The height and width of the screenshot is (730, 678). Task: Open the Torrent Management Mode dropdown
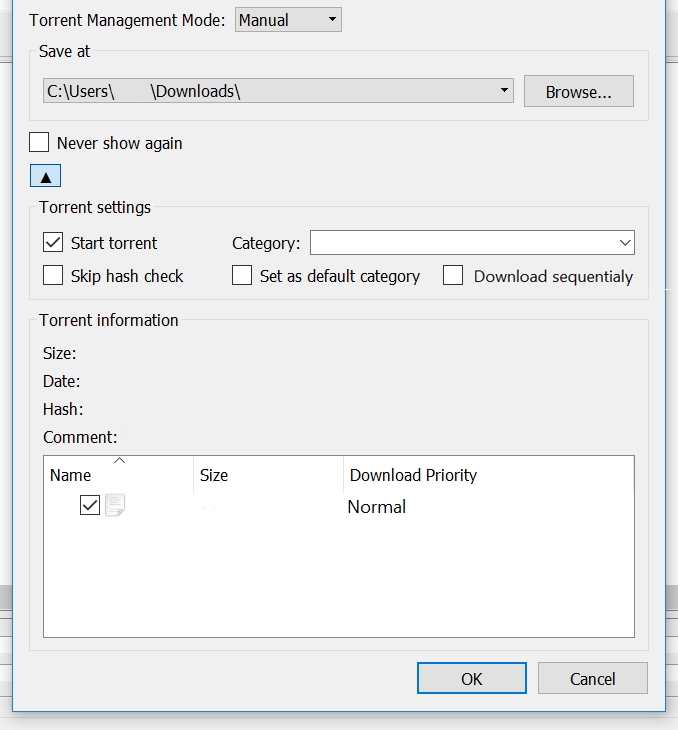tap(288, 20)
